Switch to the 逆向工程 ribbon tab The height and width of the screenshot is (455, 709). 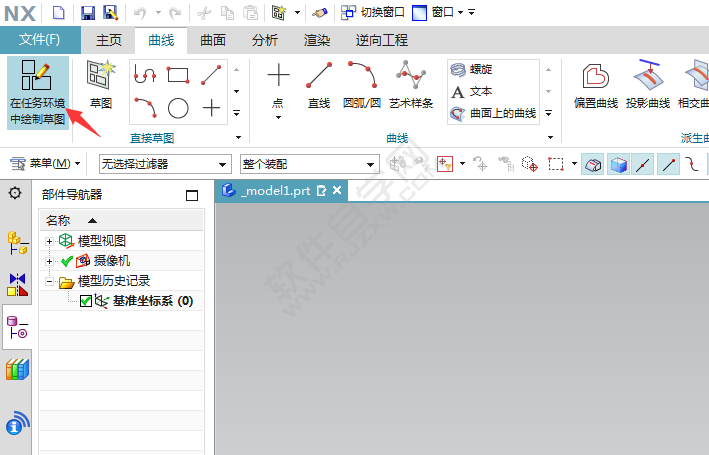(x=381, y=40)
